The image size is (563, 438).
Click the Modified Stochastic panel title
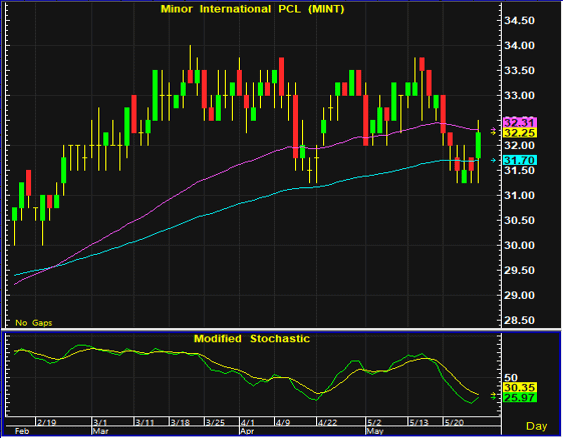252,339
